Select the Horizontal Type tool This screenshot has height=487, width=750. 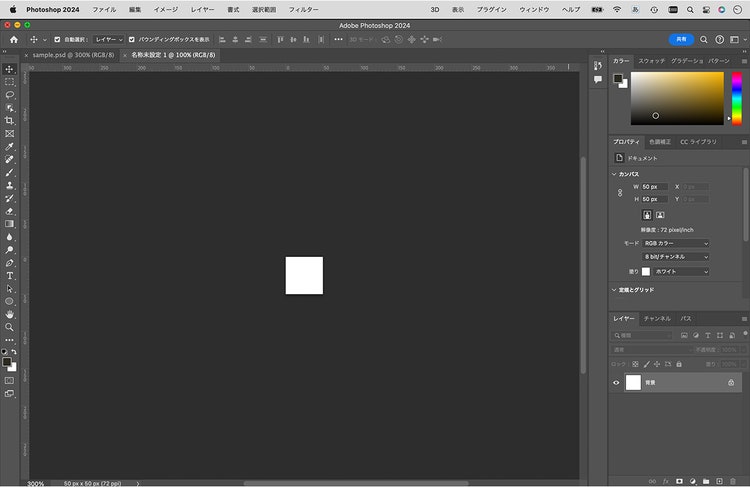coord(9,276)
